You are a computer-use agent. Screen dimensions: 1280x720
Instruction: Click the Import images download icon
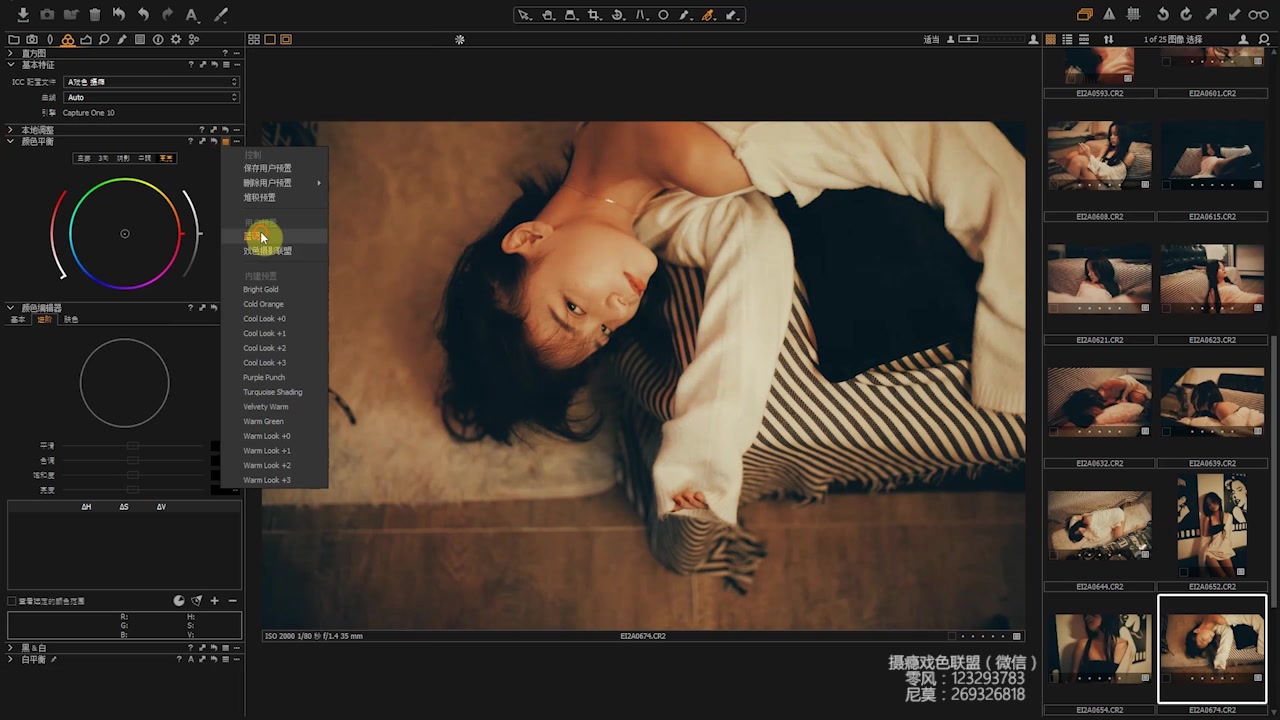point(23,15)
